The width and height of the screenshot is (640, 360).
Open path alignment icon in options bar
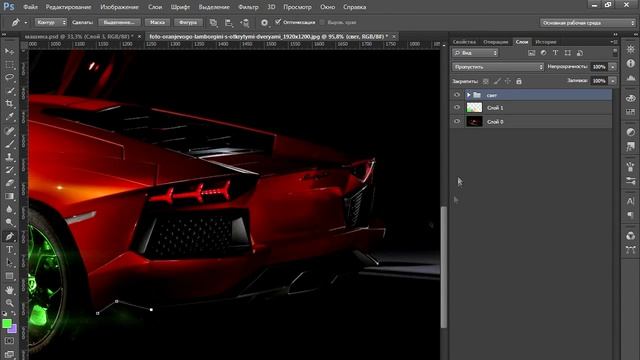pyautogui.click(x=229, y=23)
